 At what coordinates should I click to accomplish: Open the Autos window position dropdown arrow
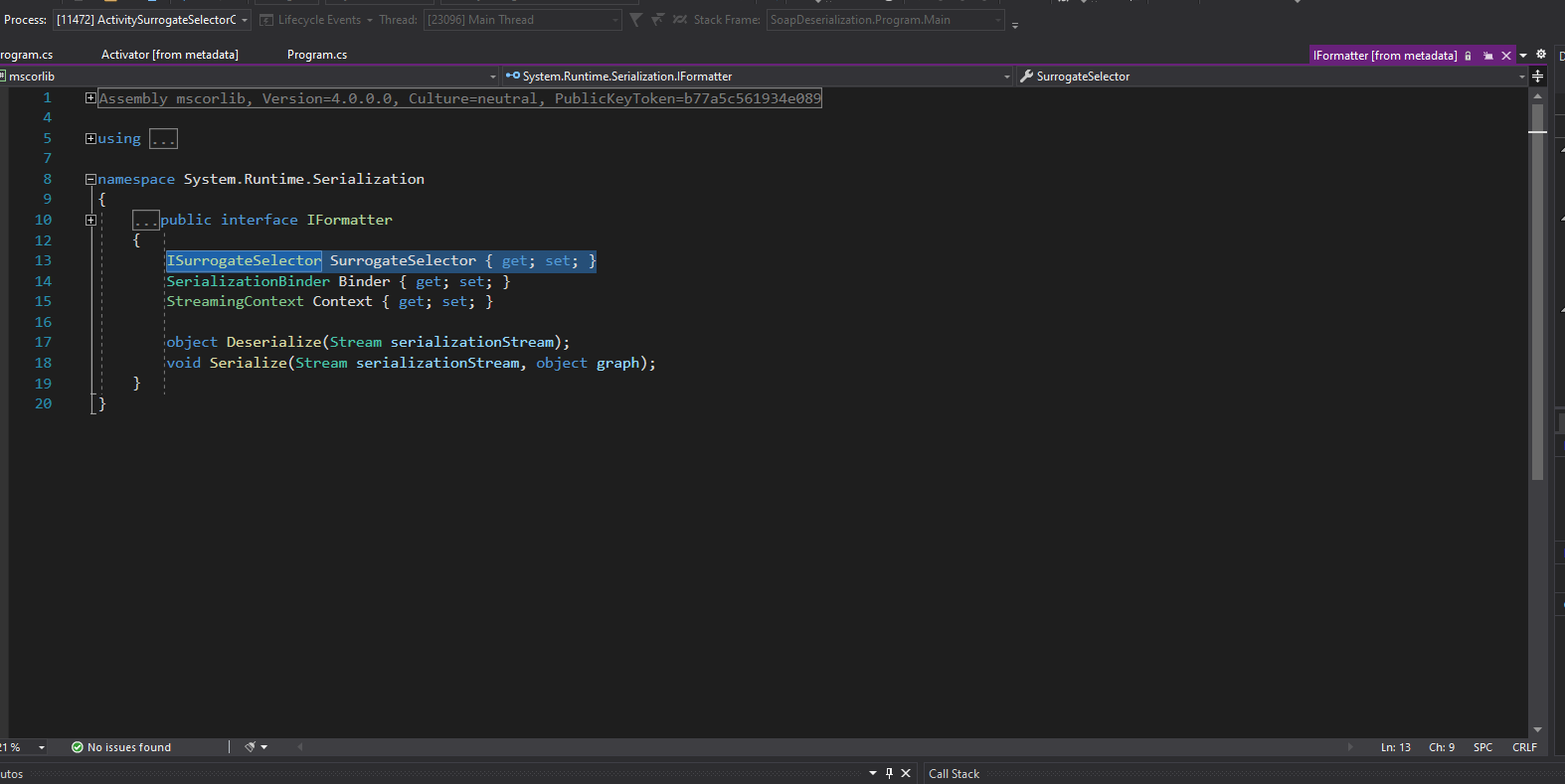coord(873,773)
